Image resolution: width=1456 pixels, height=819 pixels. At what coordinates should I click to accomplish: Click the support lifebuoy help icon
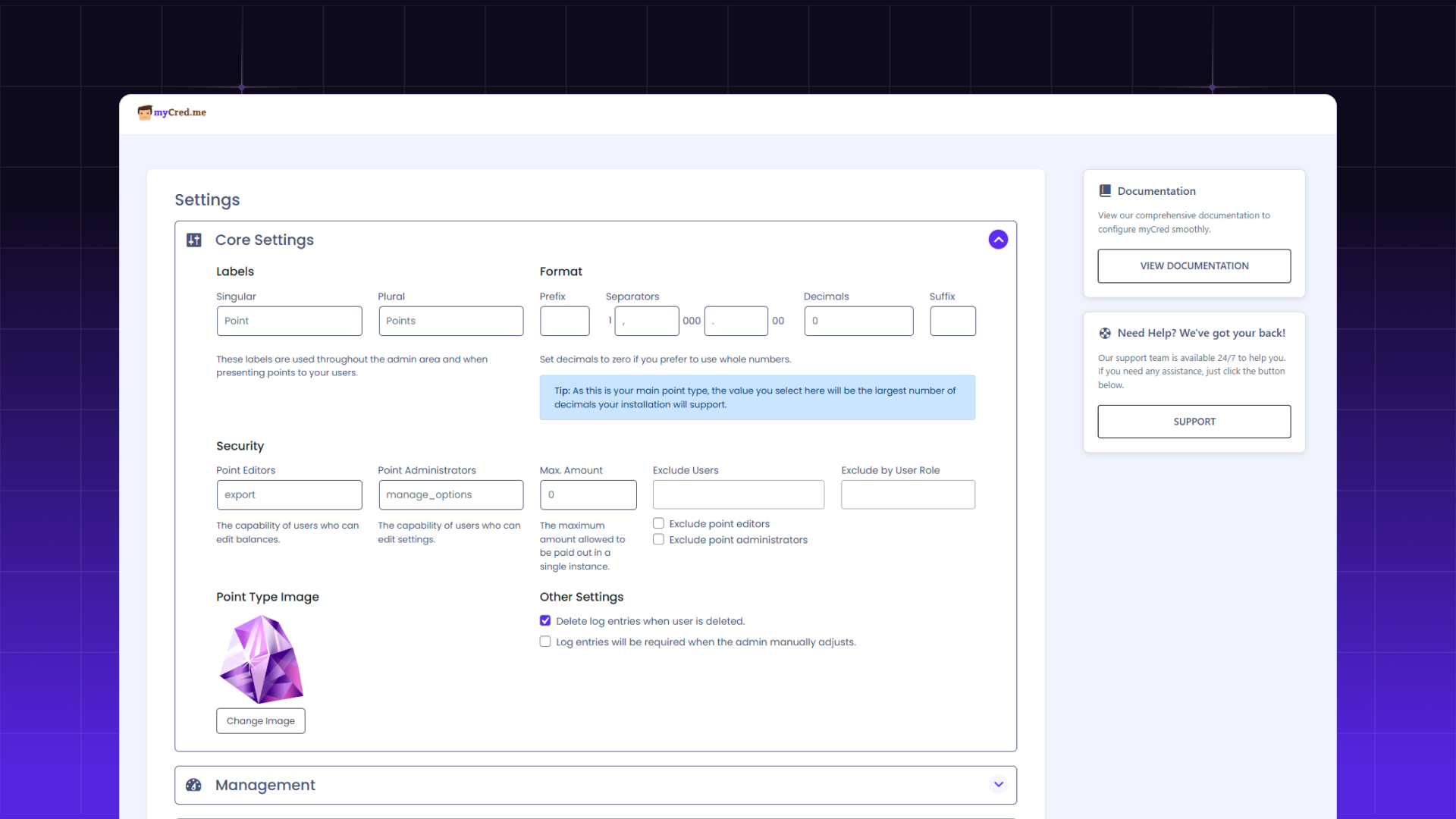1105,333
